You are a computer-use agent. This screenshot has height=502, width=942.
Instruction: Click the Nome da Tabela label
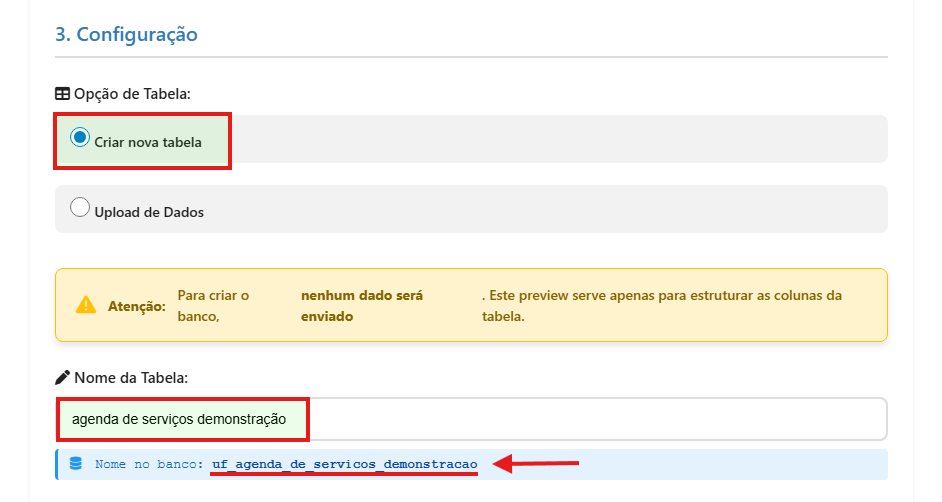[131, 378]
